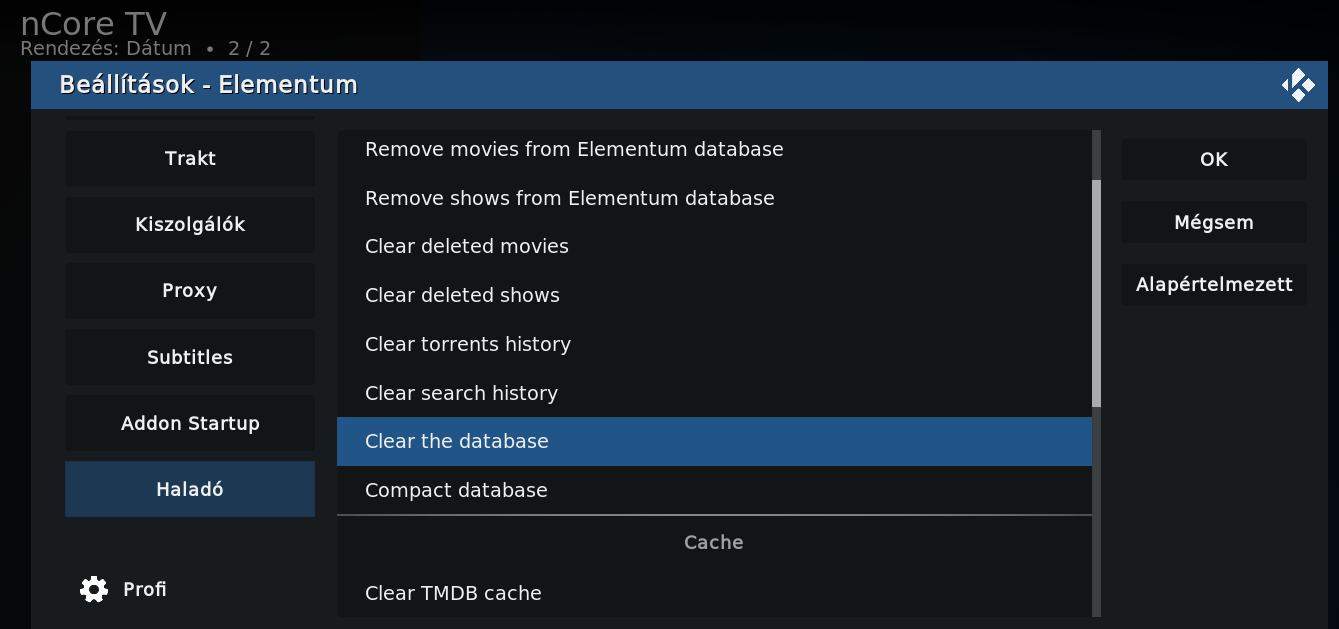Choose Remove shows from Elementum database
1339x629 pixels.
(x=714, y=198)
